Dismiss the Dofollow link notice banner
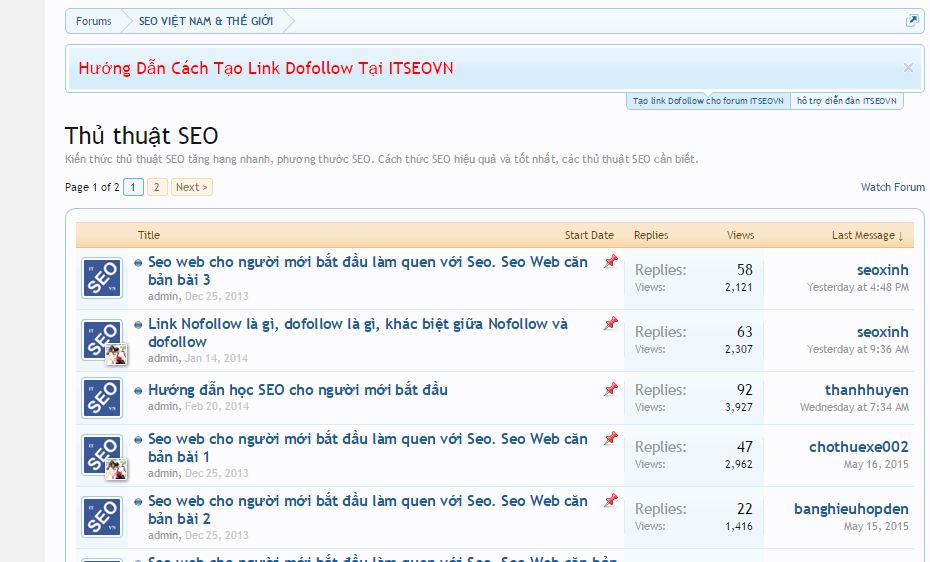Screen dimensions: 930x562 [x=908, y=68]
